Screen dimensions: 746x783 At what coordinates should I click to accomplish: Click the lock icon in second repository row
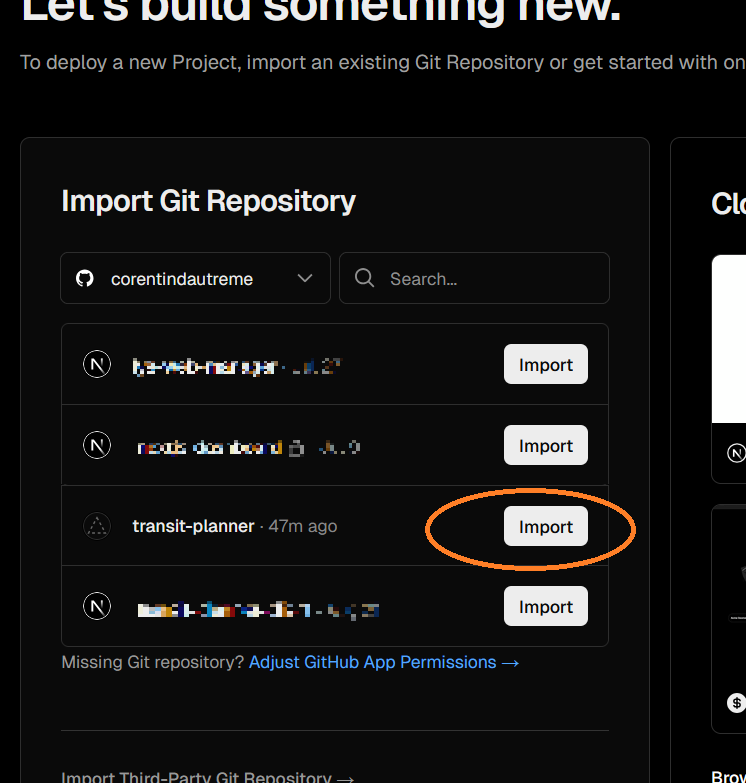(x=297, y=448)
